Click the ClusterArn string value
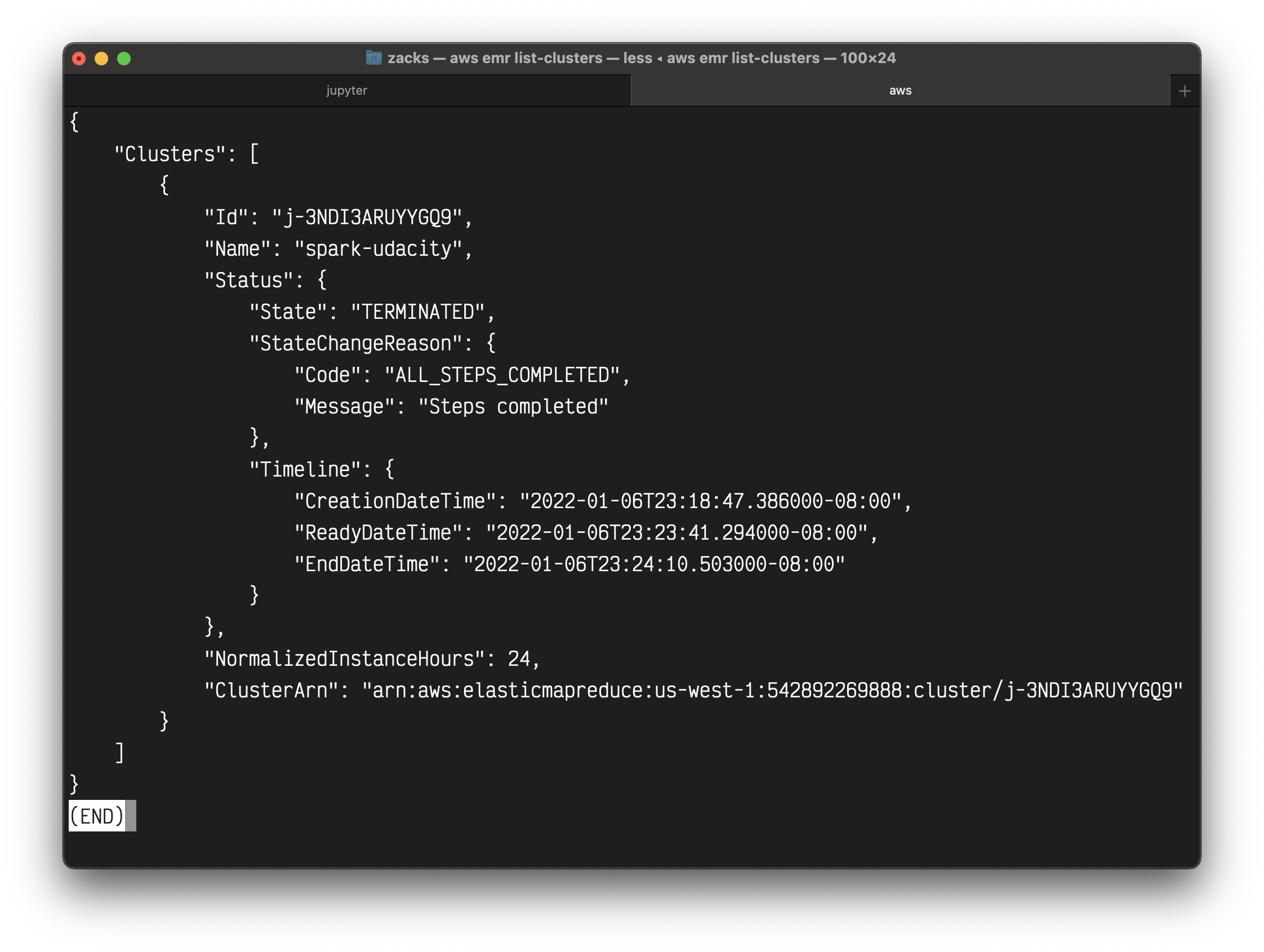1264x952 pixels. click(x=772, y=691)
